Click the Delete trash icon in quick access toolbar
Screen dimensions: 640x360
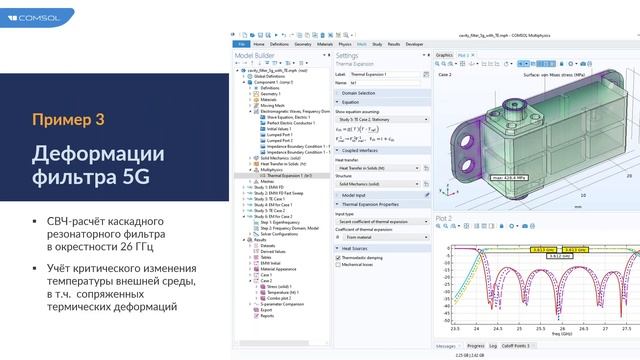[322, 36]
